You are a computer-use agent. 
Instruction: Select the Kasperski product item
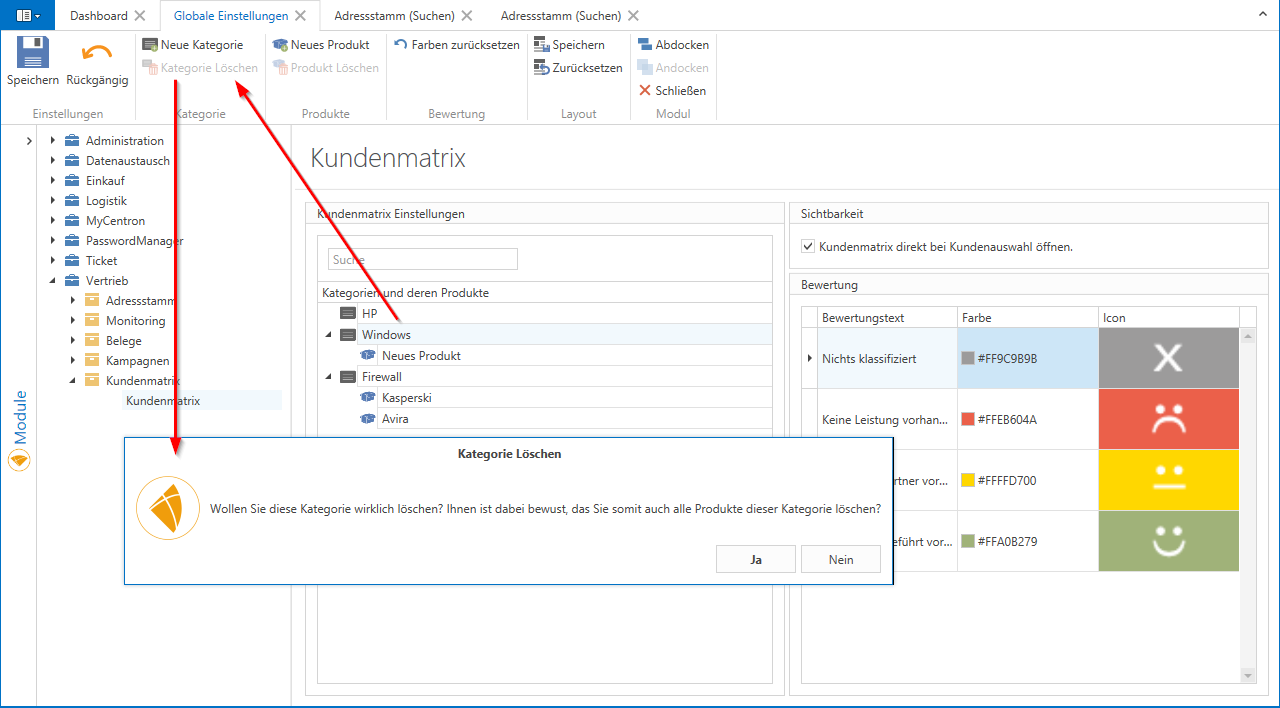point(406,398)
